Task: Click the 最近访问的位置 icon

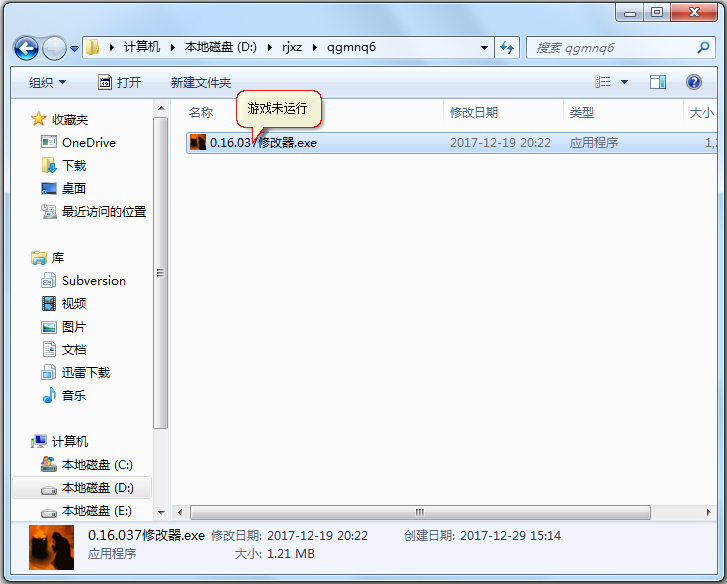Action: (49, 211)
